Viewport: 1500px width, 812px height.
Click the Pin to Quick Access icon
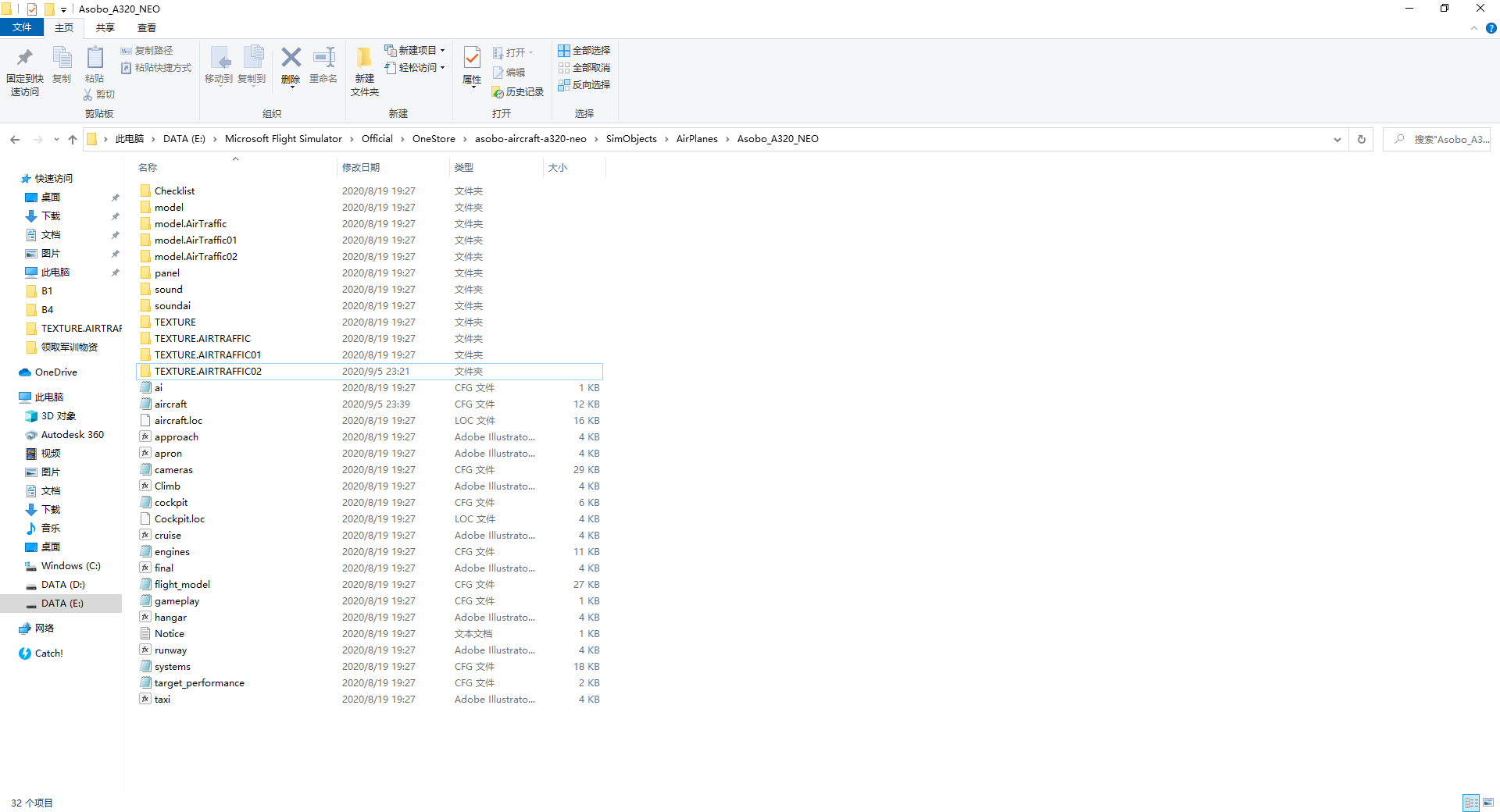(25, 58)
